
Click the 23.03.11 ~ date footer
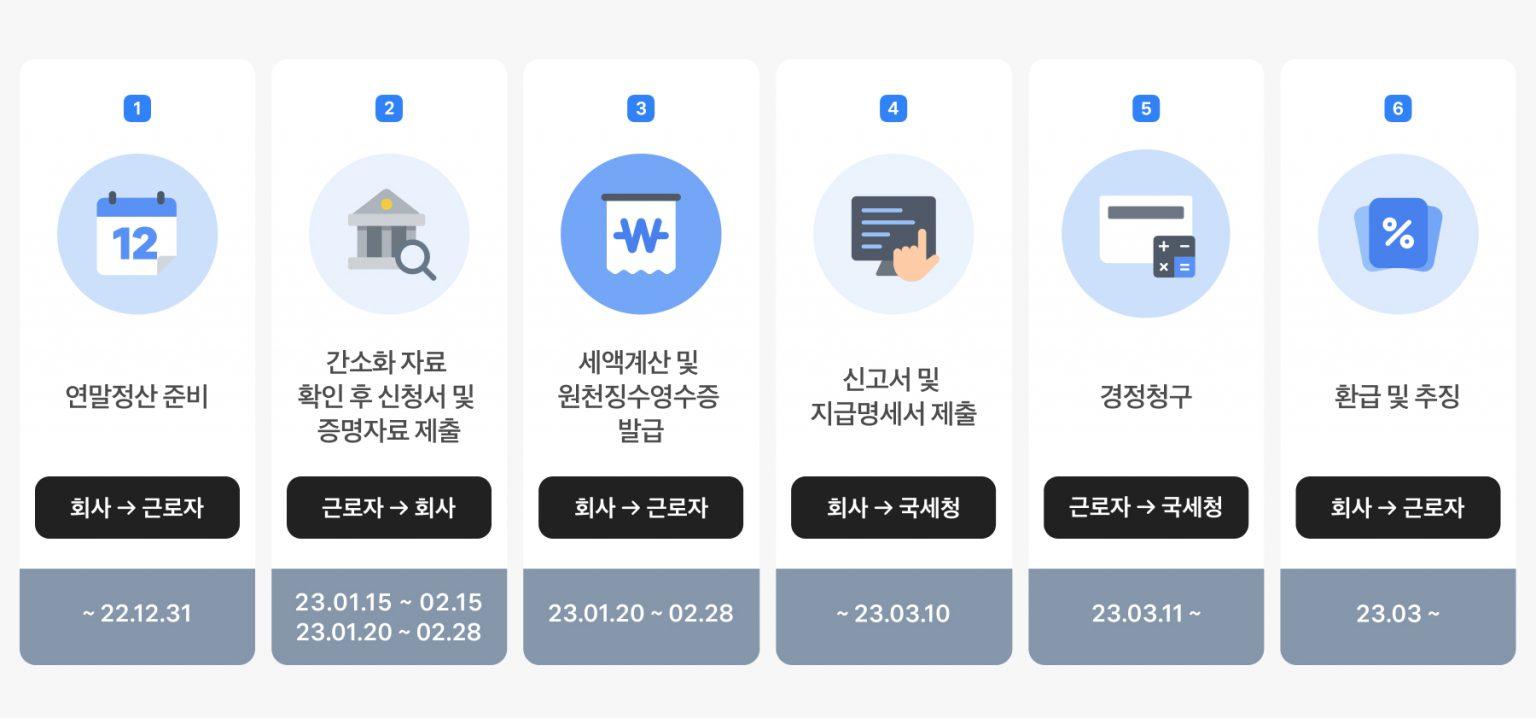coord(1146,613)
